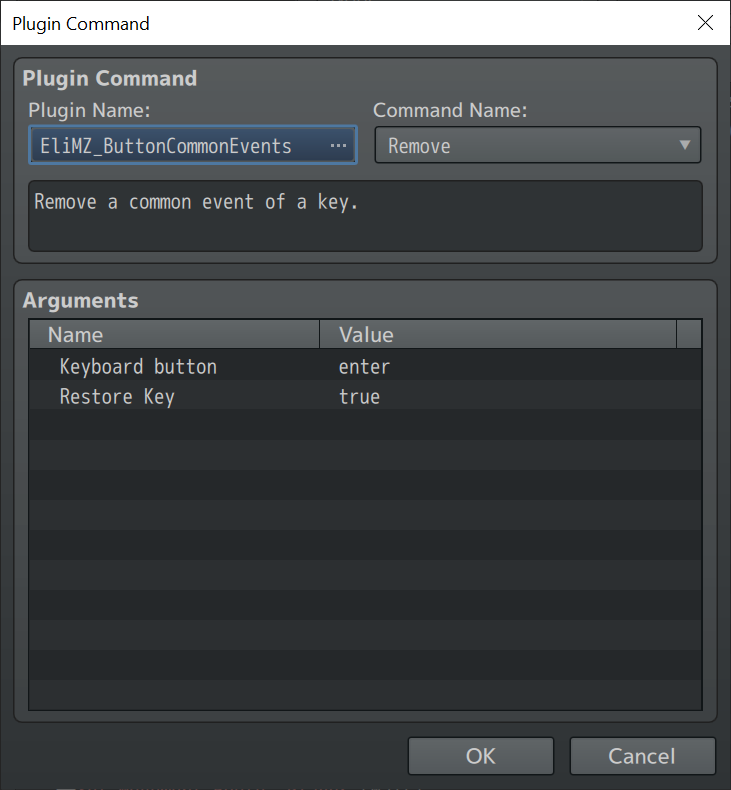
Task: Click the command description text box
Action: pyautogui.click(x=365, y=216)
